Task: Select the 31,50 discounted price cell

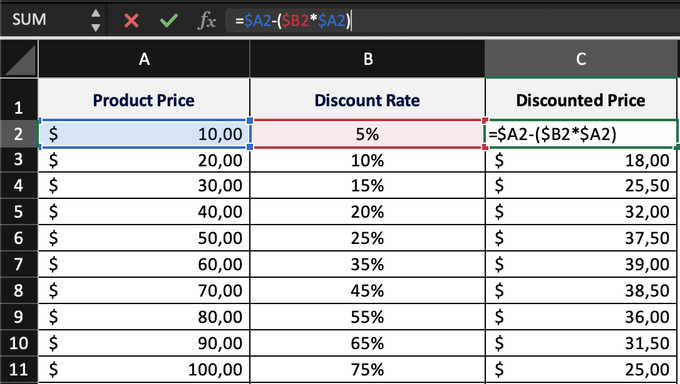Action: [x=581, y=343]
